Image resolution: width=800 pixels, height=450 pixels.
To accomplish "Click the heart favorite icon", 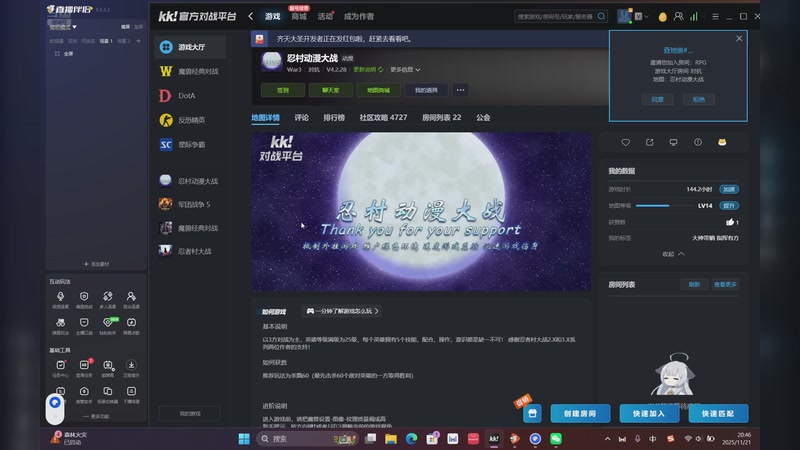I will tap(626, 142).
